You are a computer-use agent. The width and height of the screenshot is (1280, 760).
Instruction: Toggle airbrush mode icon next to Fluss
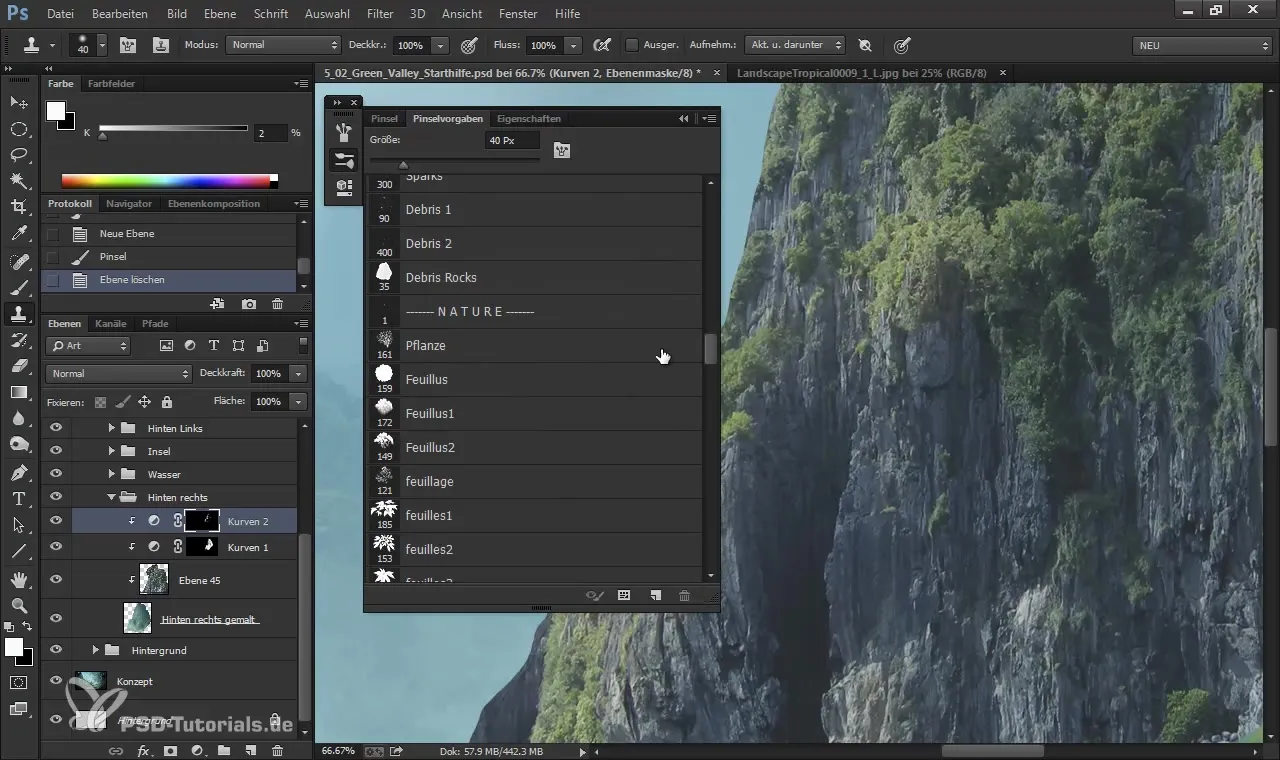602,45
